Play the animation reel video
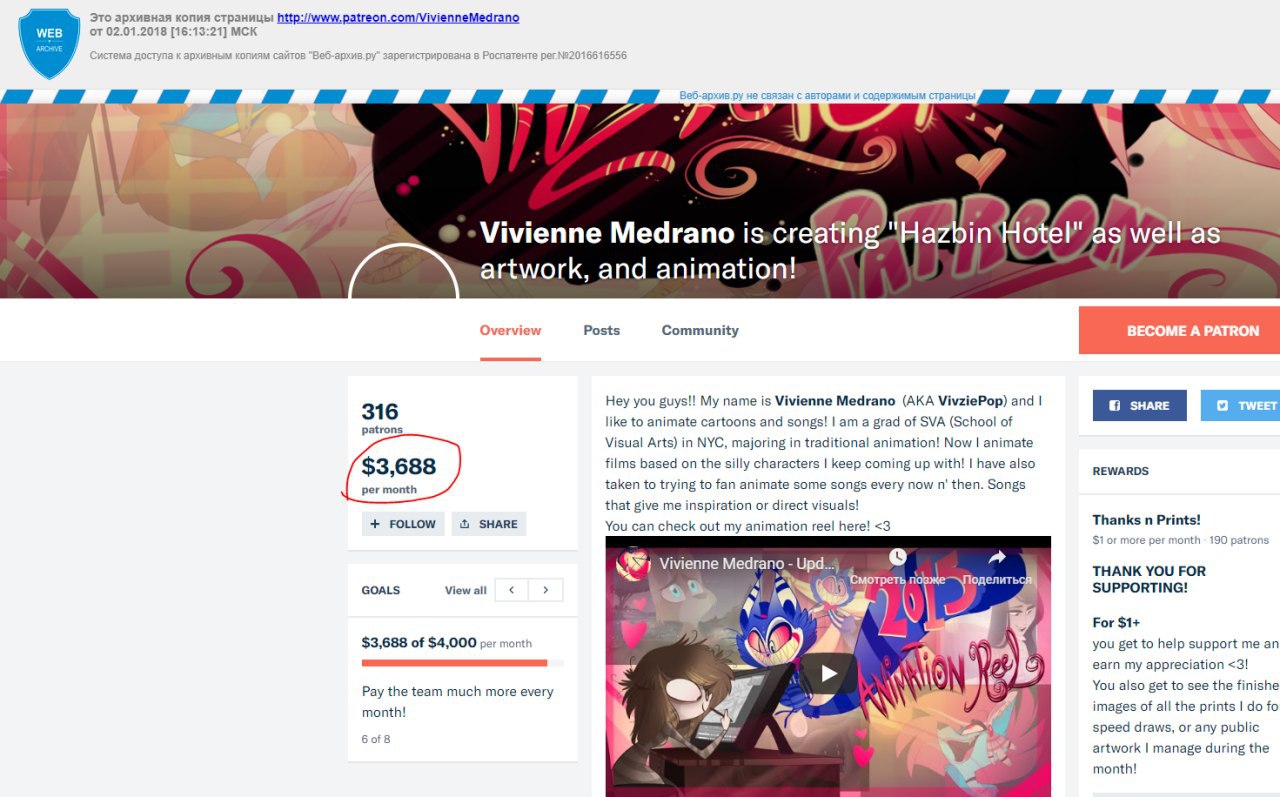 pyautogui.click(x=828, y=673)
